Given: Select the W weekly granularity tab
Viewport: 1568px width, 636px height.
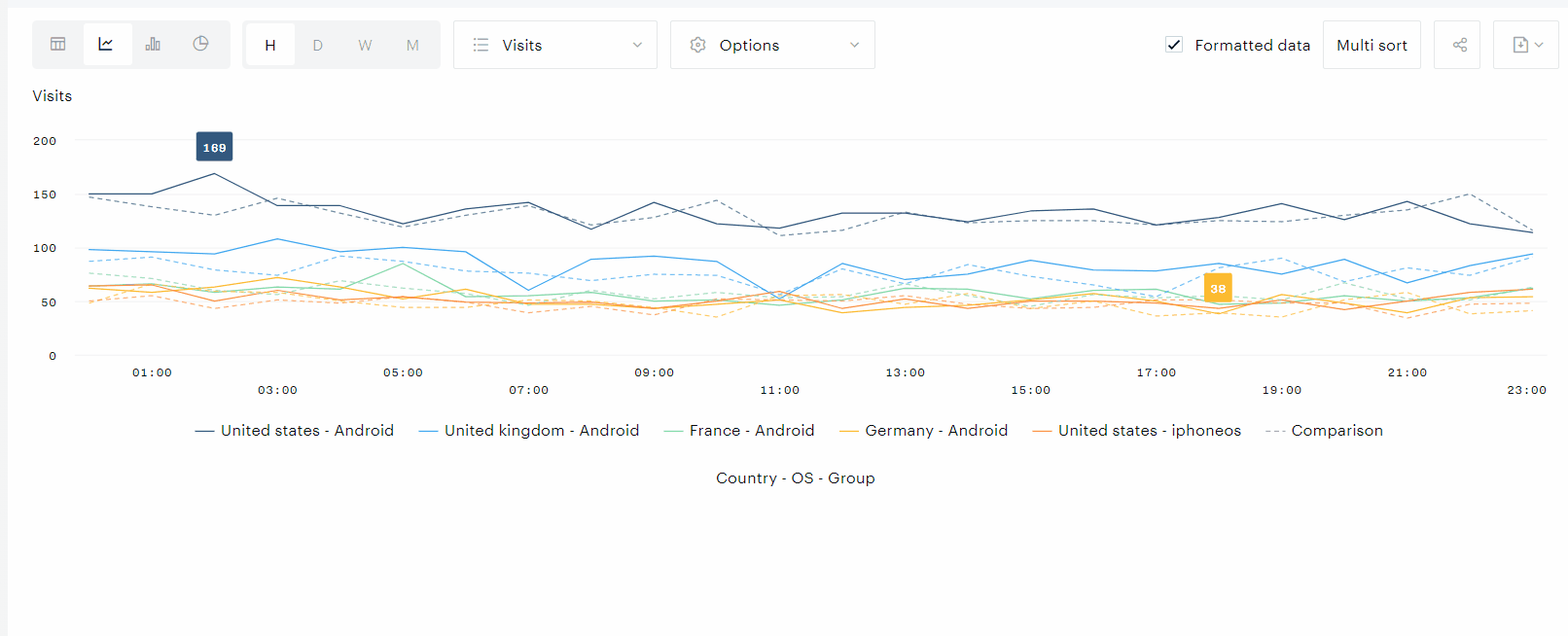Looking at the screenshot, I should pos(365,45).
